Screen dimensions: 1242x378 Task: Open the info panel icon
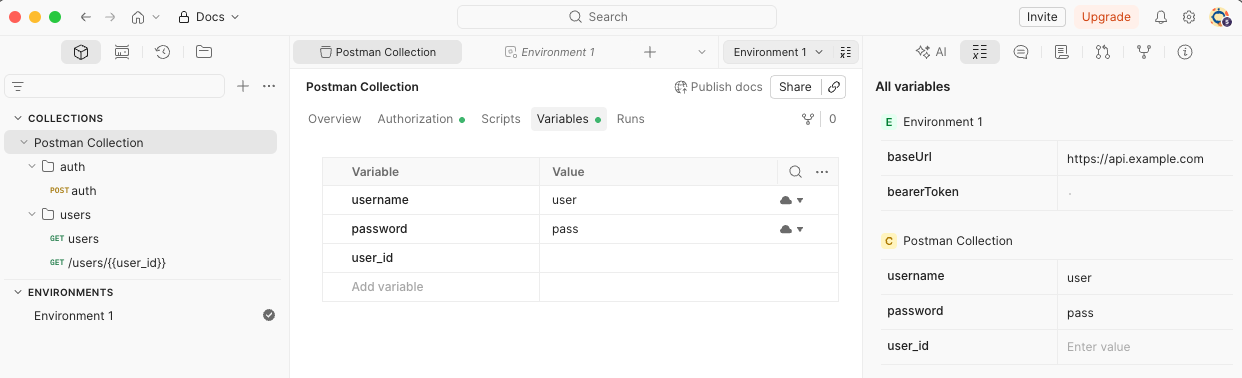1185,52
